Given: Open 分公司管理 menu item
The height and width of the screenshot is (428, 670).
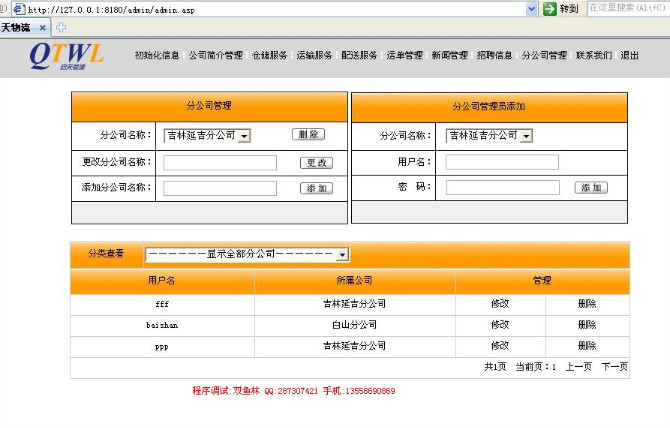Looking at the screenshot, I should point(544,55).
